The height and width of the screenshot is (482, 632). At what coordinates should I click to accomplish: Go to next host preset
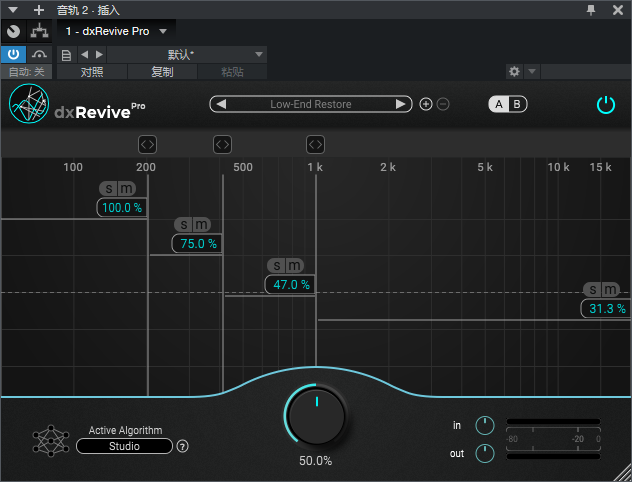click(99, 54)
